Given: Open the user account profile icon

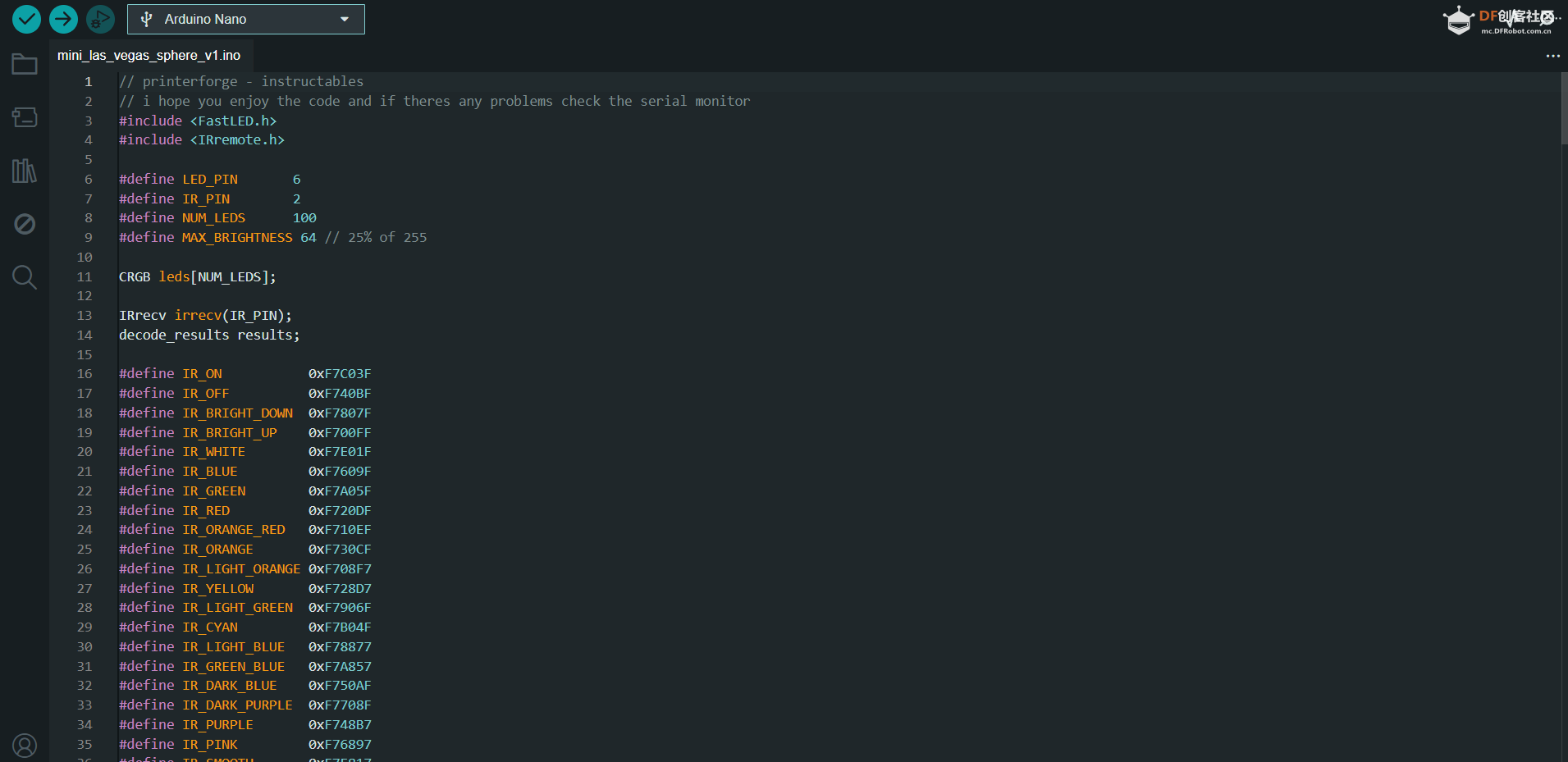Looking at the screenshot, I should tap(25, 745).
